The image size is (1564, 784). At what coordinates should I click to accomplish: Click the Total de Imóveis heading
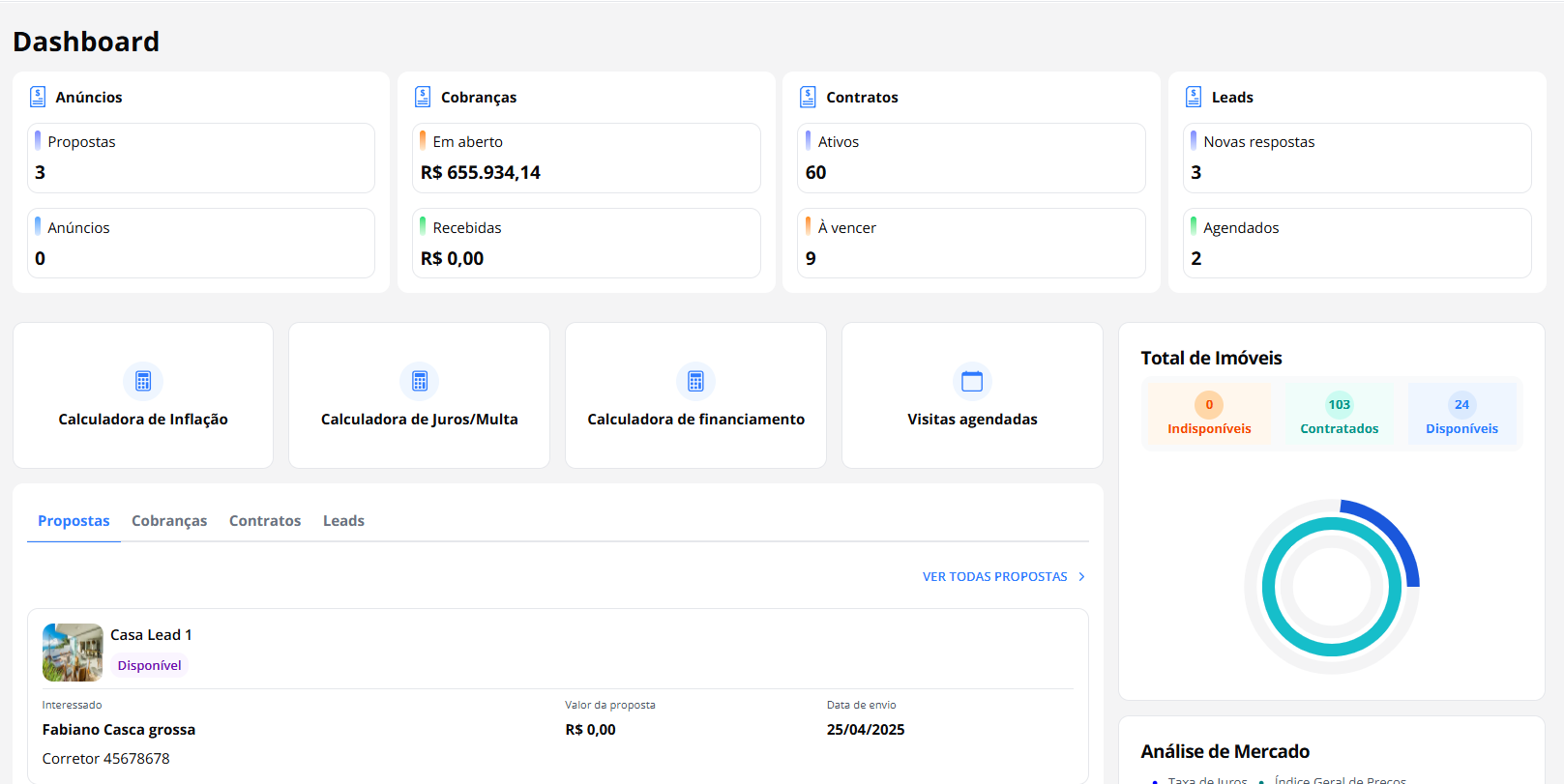1211,358
